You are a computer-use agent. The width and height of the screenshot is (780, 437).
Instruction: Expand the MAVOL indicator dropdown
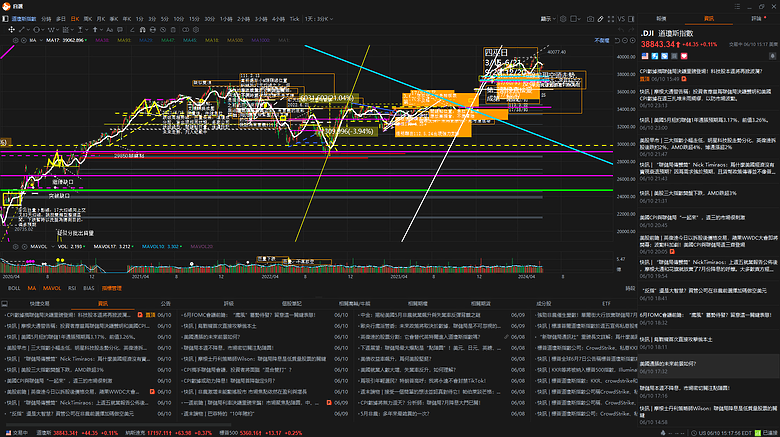(52, 246)
